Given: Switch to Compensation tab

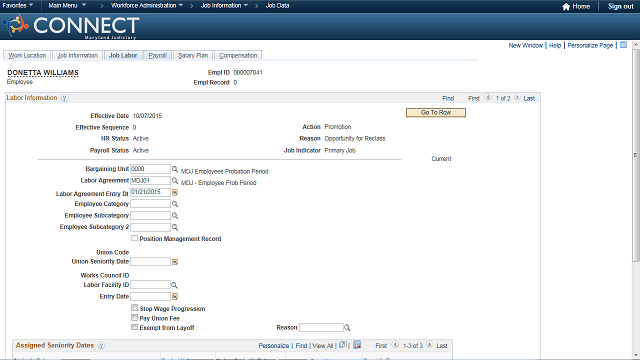Looking at the screenshot, I should 238,56.
